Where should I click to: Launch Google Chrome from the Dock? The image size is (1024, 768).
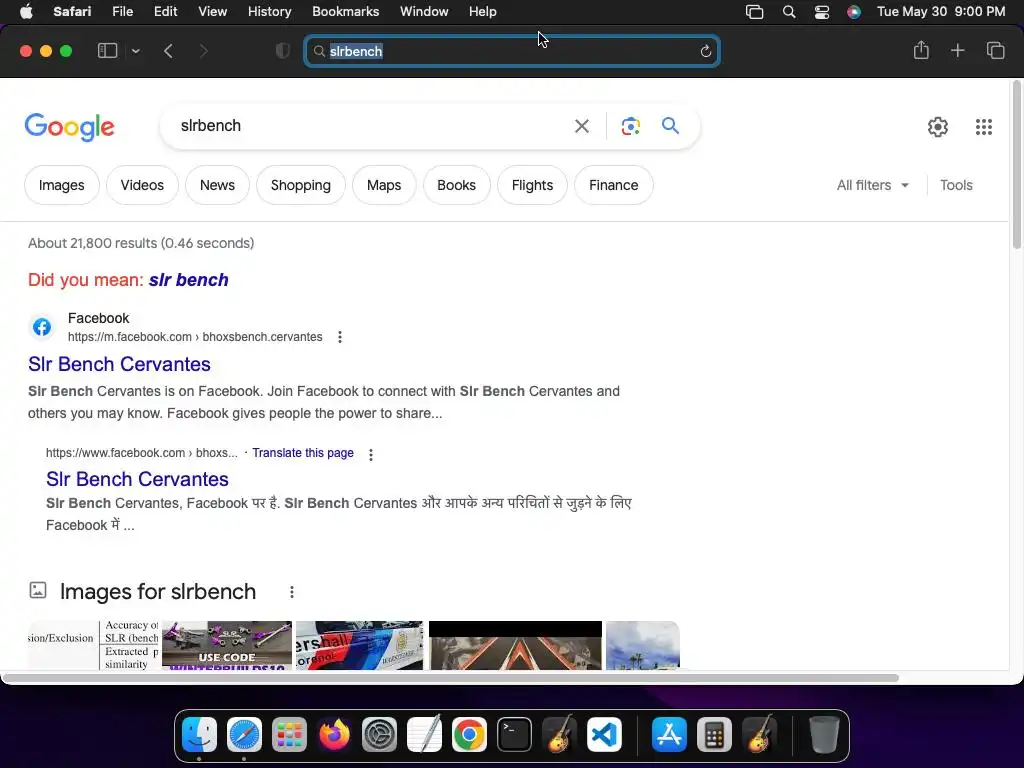click(x=469, y=734)
